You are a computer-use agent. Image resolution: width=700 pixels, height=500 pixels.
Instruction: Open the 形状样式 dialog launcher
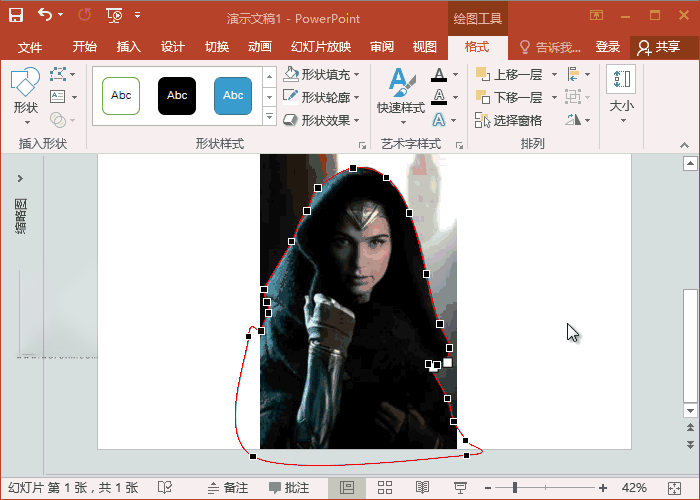362,146
